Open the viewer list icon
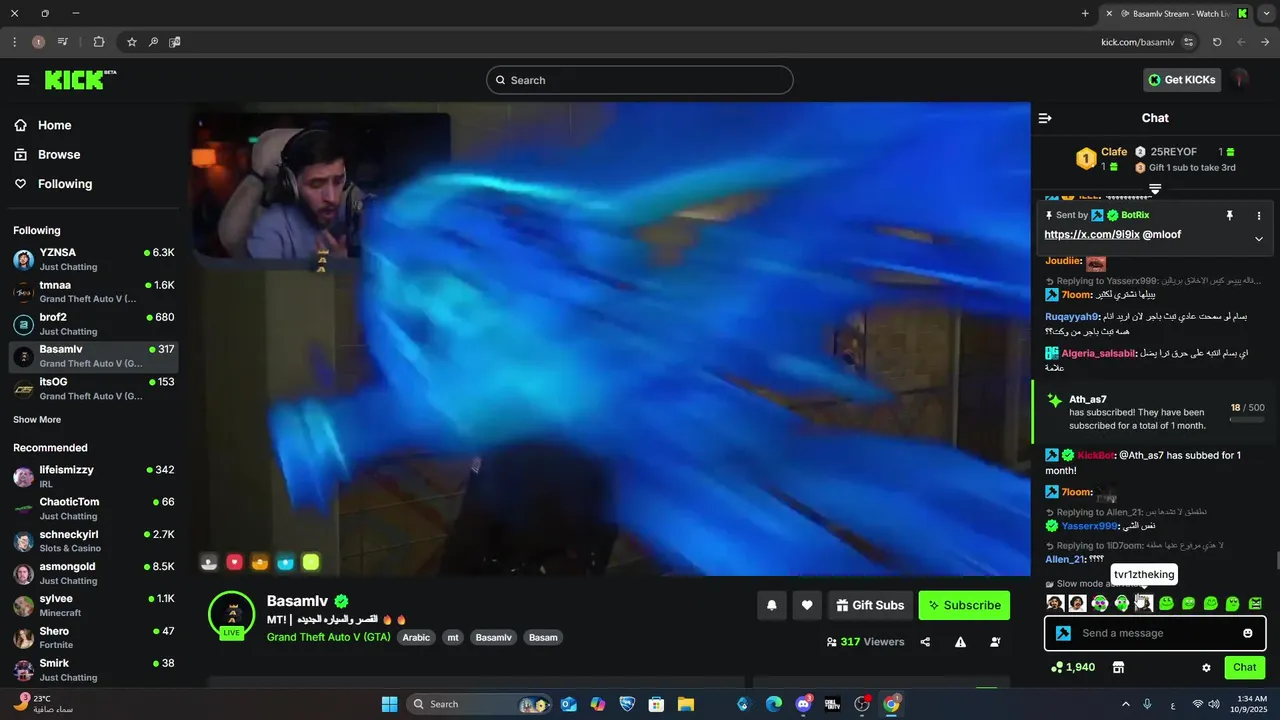The width and height of the screenshot is (1280, 720). click(x=995, y=642)
